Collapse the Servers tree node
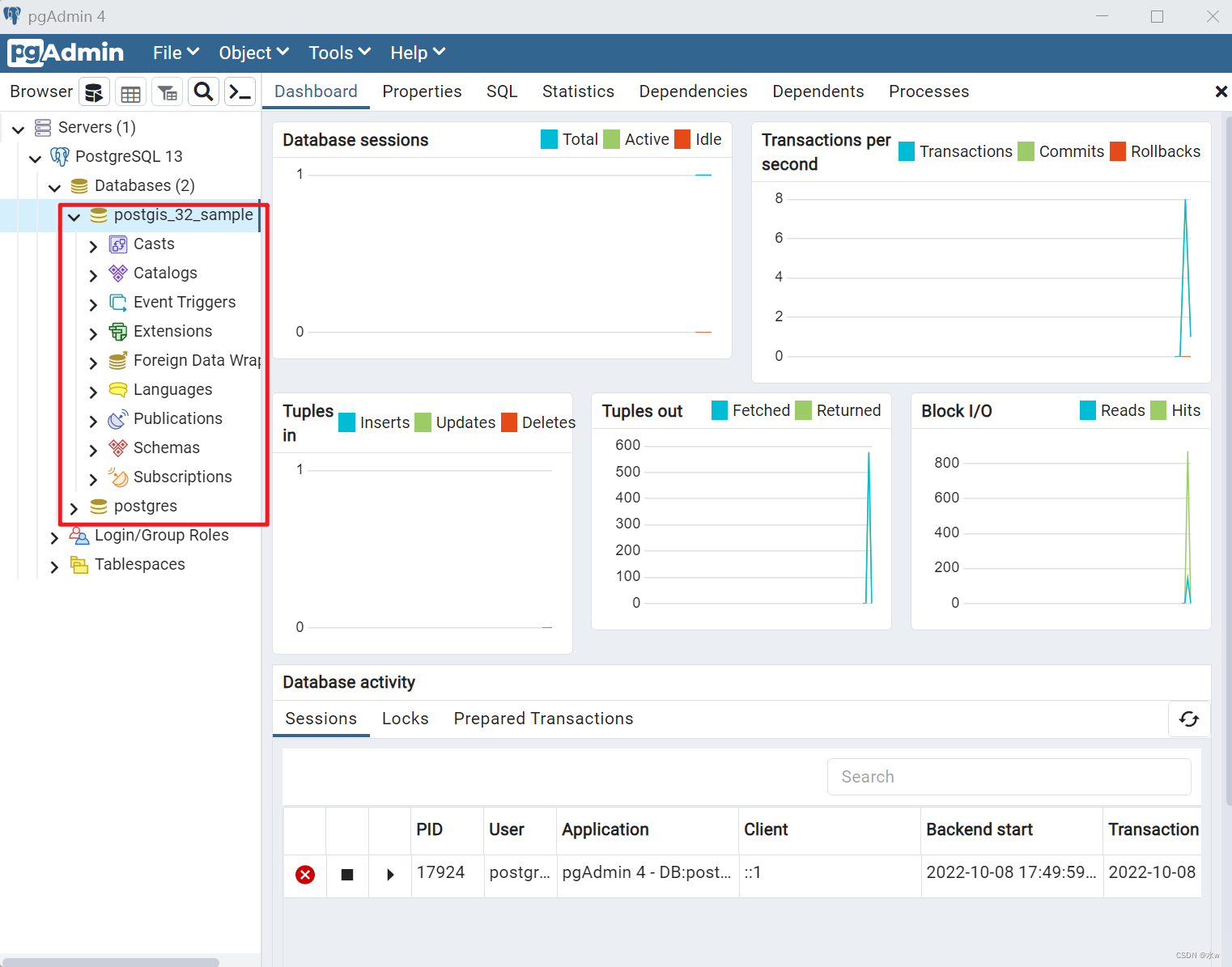Viewport: 1232px width, 967px height. pos(18,129)
